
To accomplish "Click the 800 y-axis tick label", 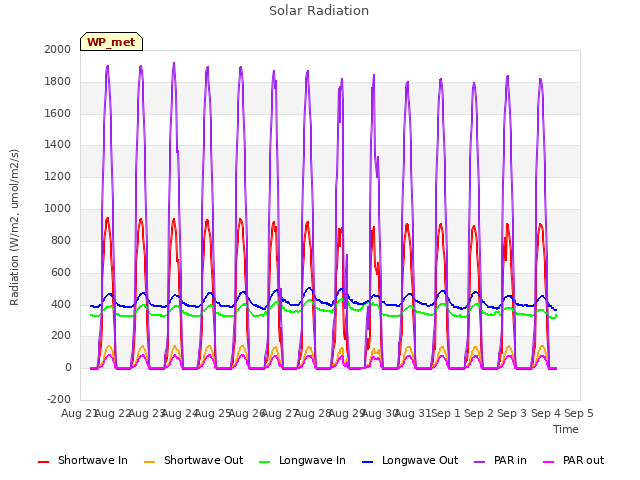I will click(61, 240).
